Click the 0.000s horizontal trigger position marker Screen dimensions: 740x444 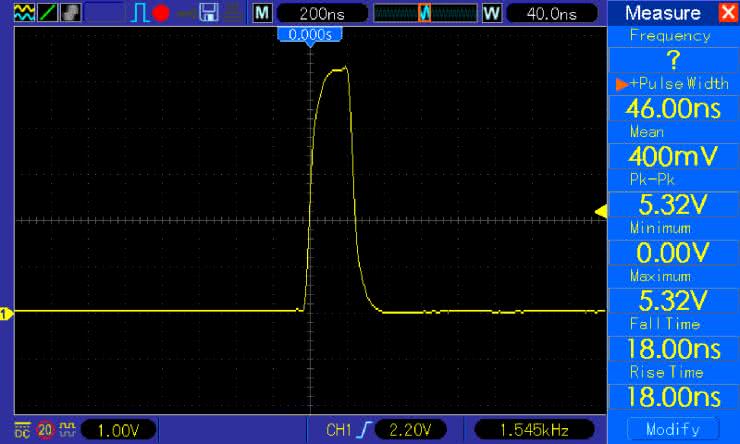[x=311, y=35]
